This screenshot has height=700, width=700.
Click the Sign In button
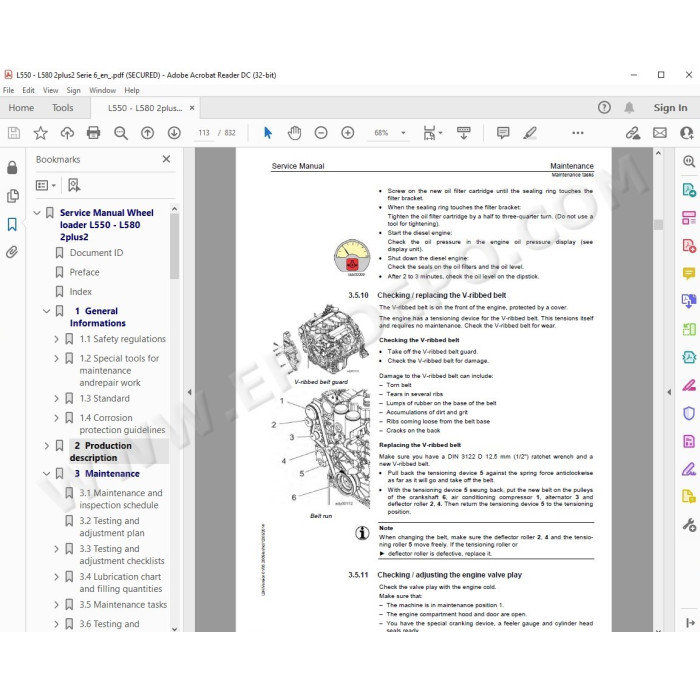pyautogui.click(x=671, y=108)
